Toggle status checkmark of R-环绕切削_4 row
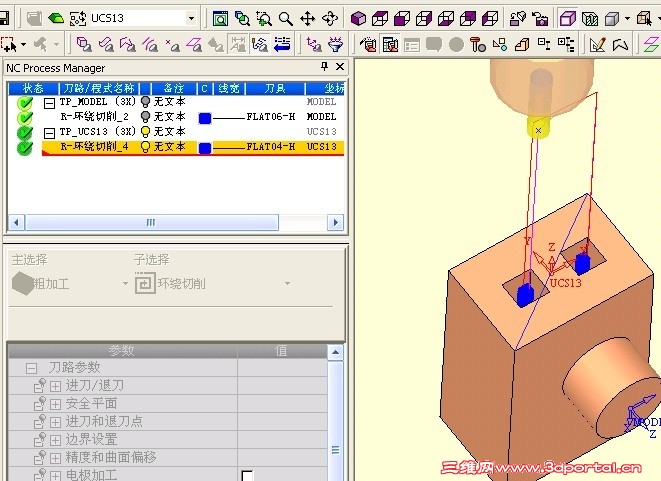661x481 pixels. click(x=25, y=147)
